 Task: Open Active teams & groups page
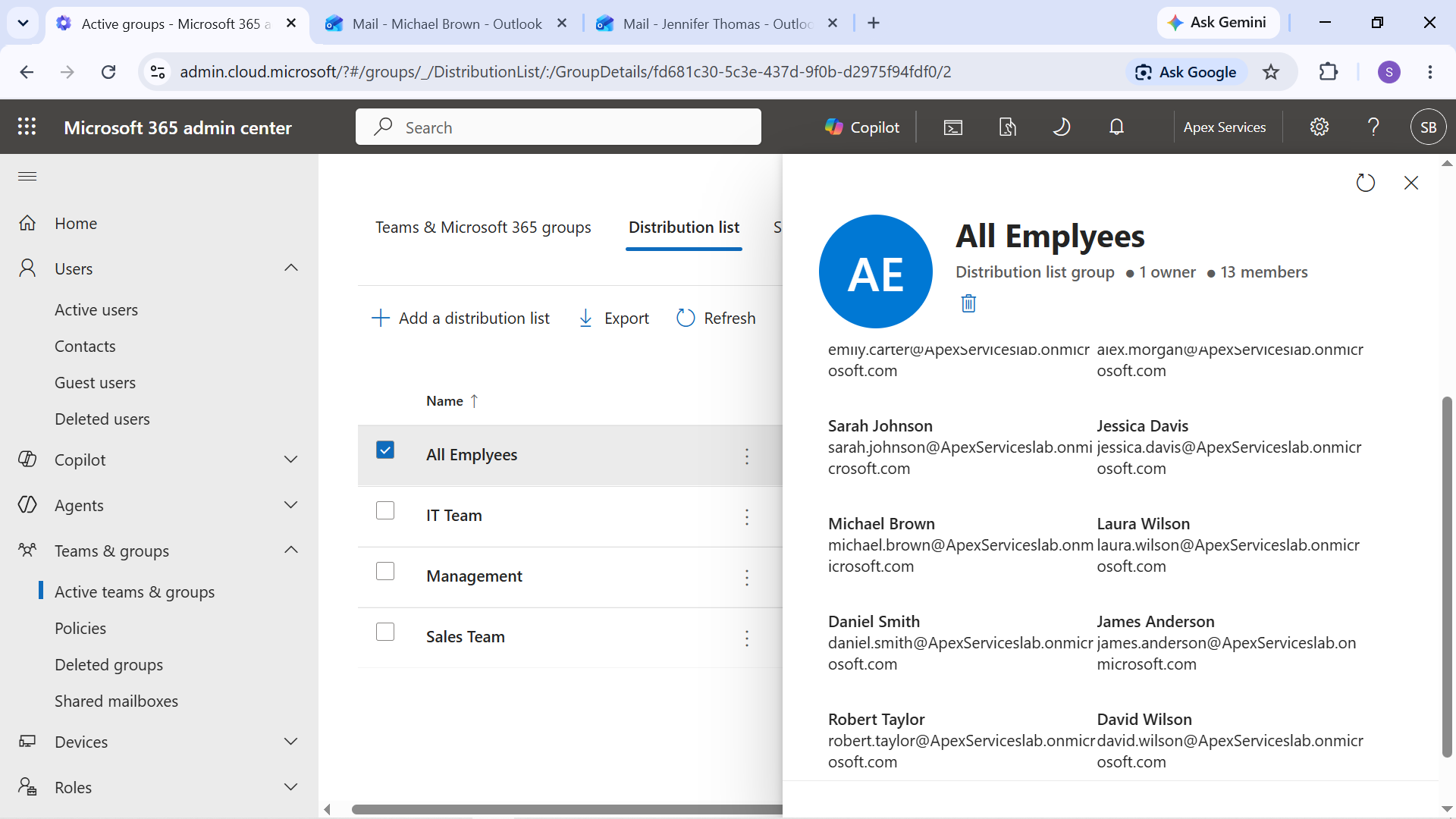[134, 591]
